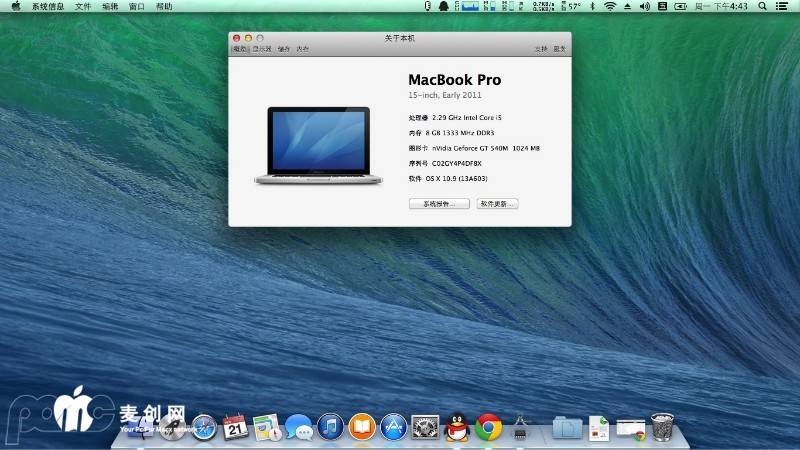Open Google Chrome from the Dock

(488, 428)
